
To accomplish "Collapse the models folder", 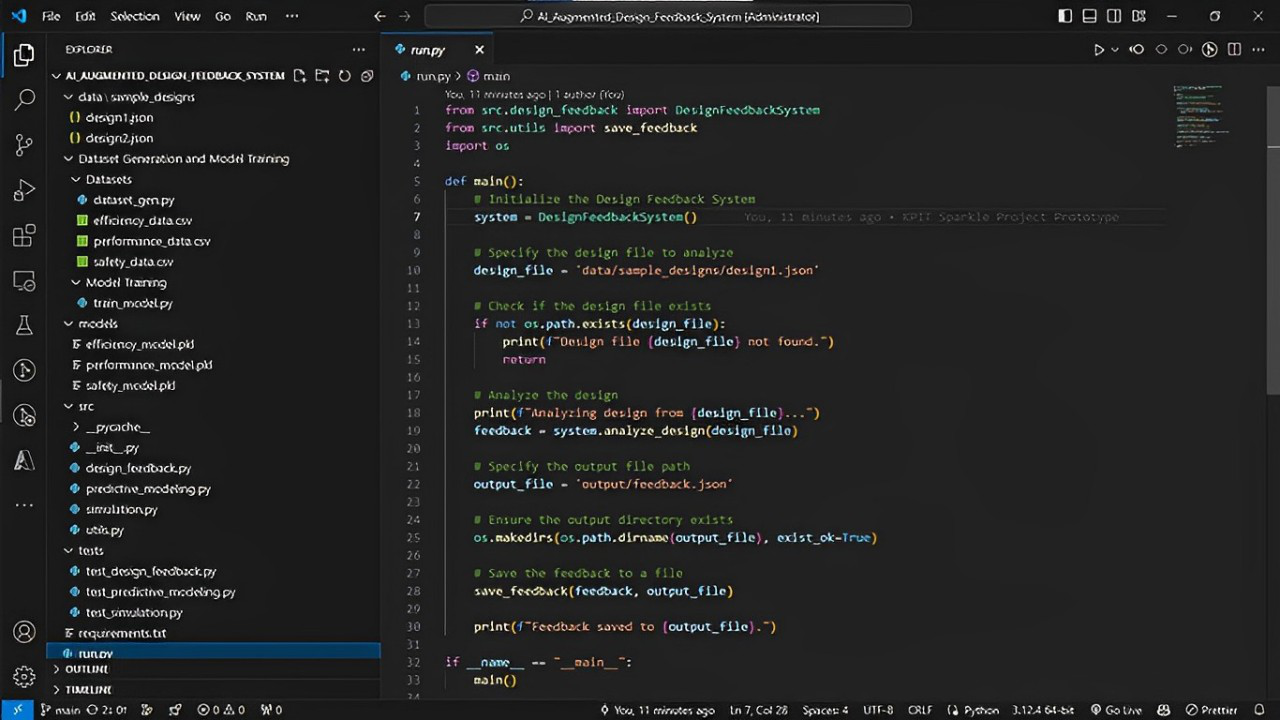I will 69,324.
